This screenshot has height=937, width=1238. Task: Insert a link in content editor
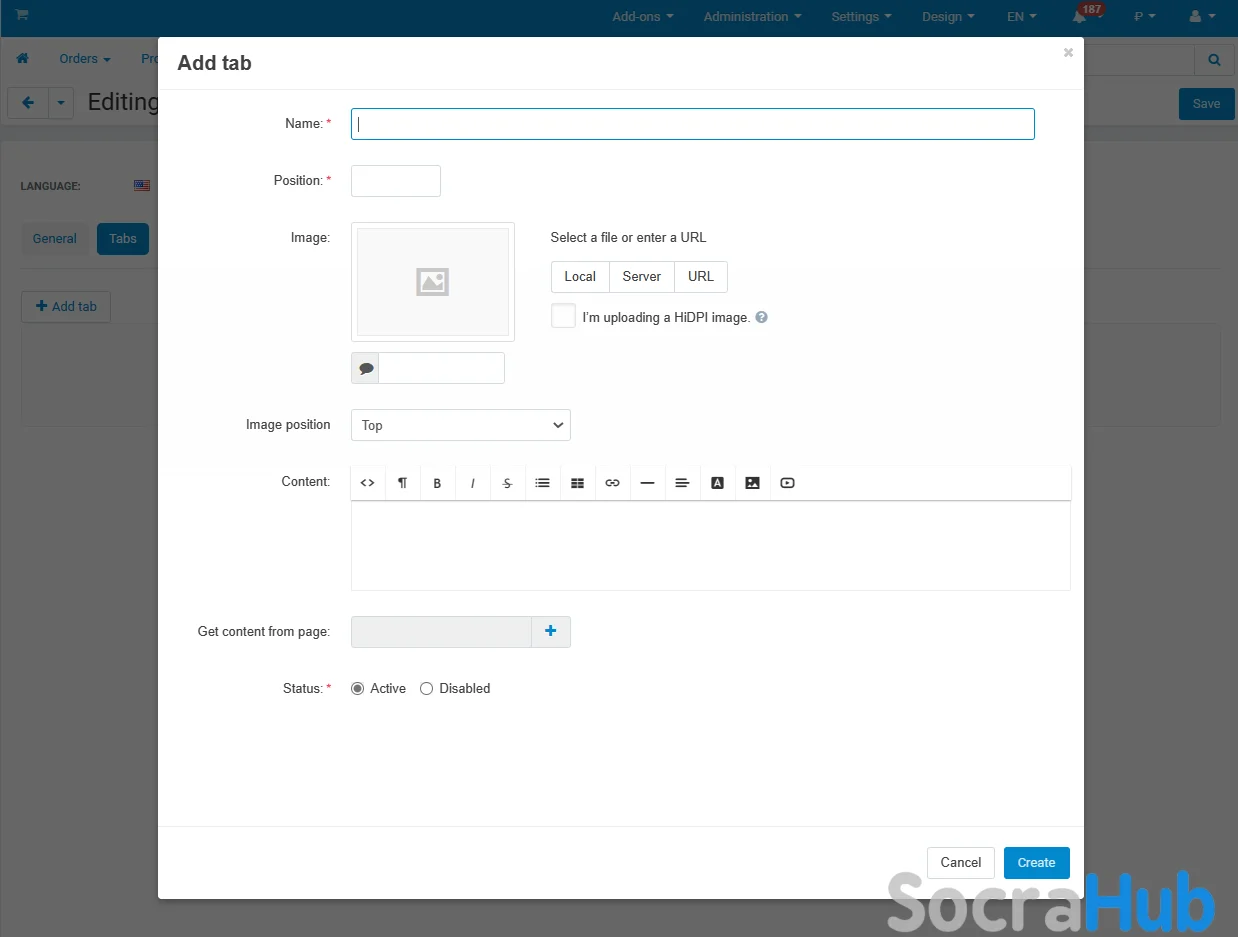612,483
